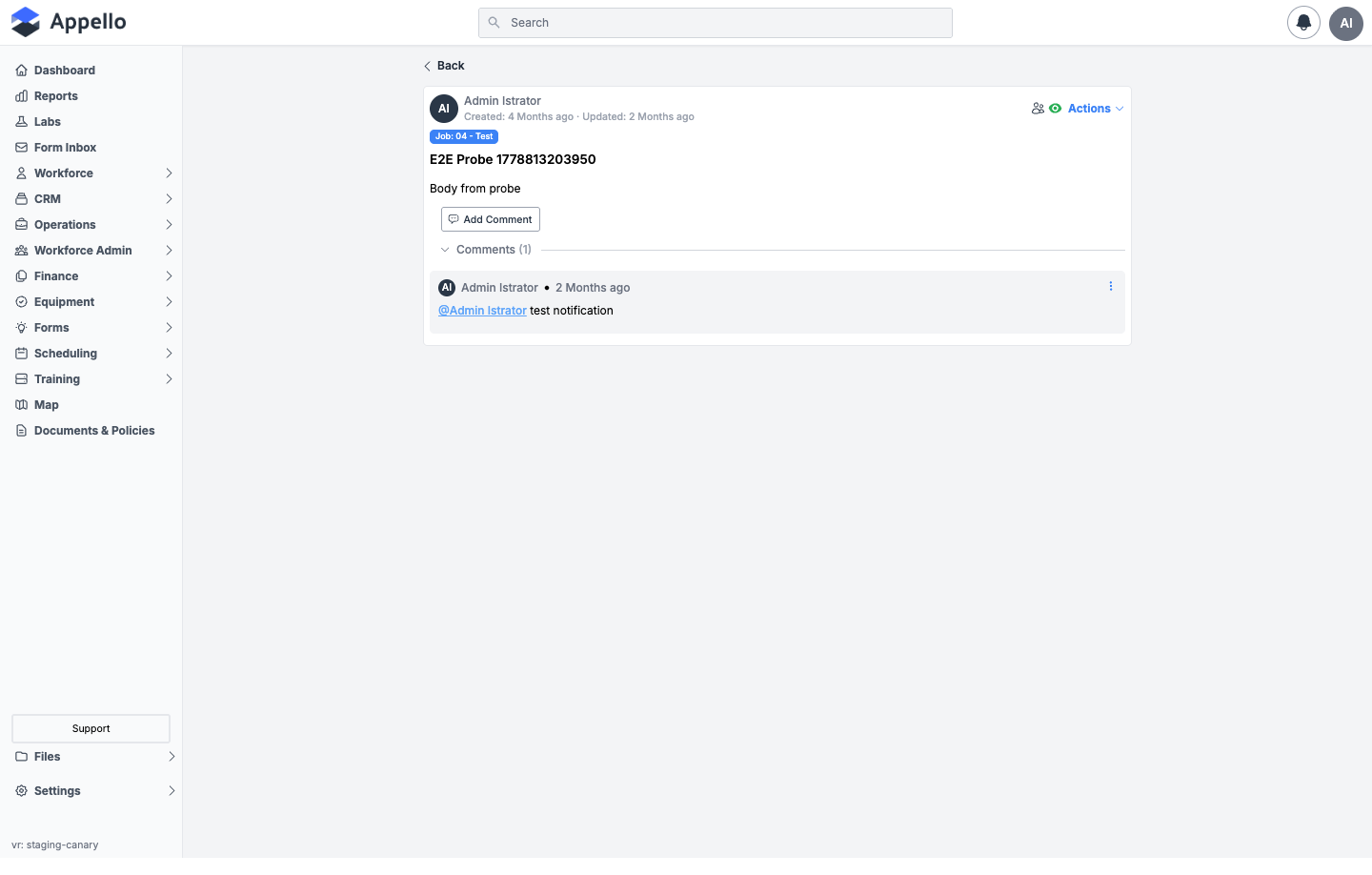1372x875 pixels.
Task: Select the E2E Probe 1778813203950 title
Action: (513, 159)
